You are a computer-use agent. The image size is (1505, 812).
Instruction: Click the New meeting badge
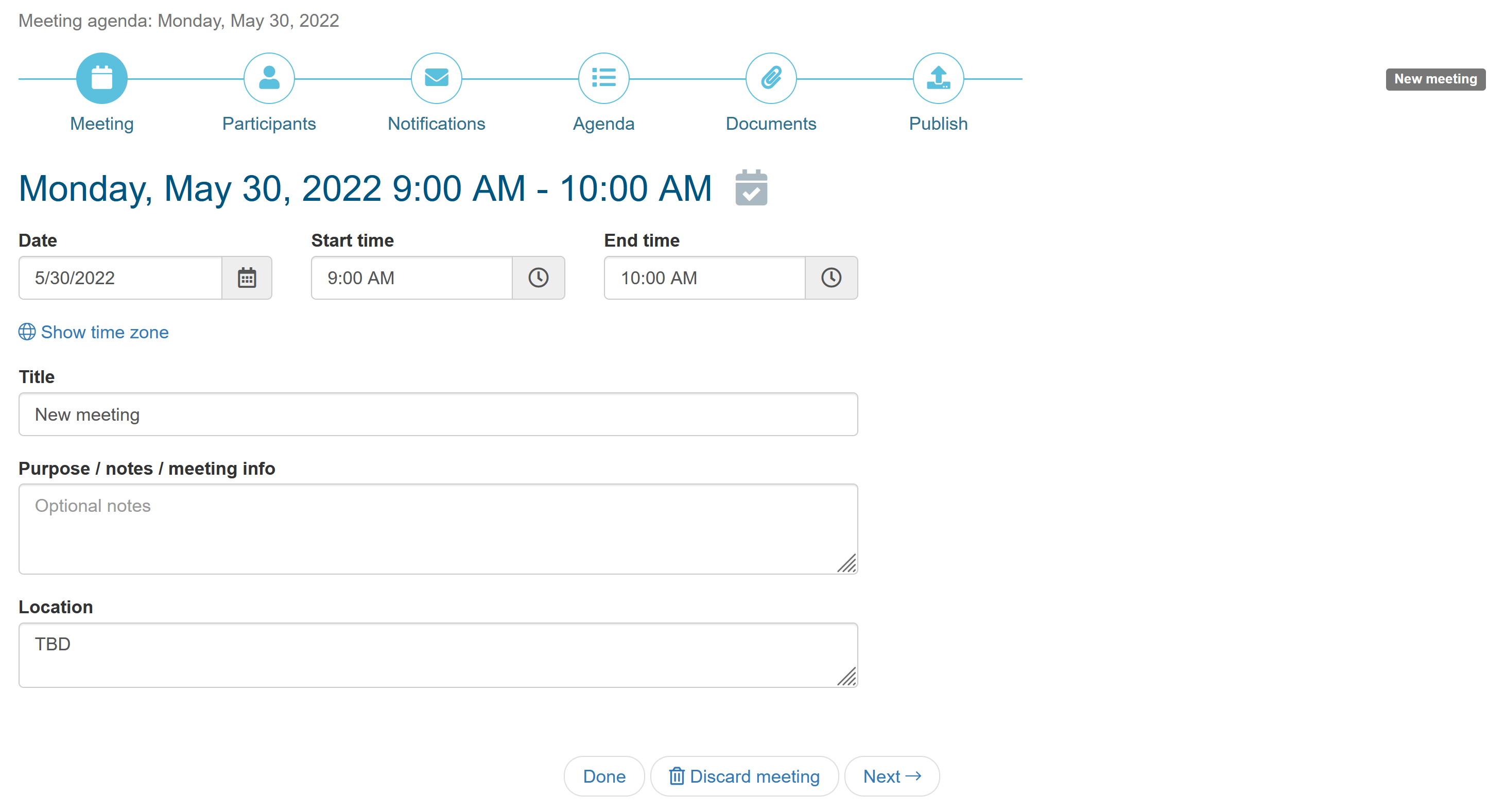(x=1435, y=79)
